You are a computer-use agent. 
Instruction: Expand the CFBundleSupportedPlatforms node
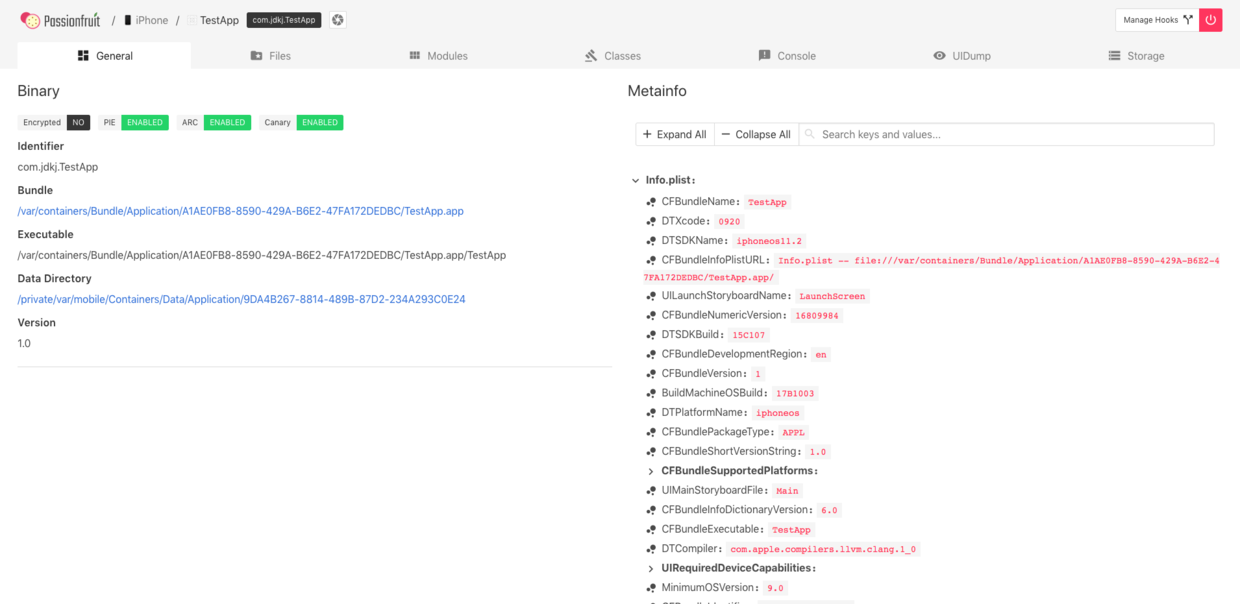(x=651, y=471)
